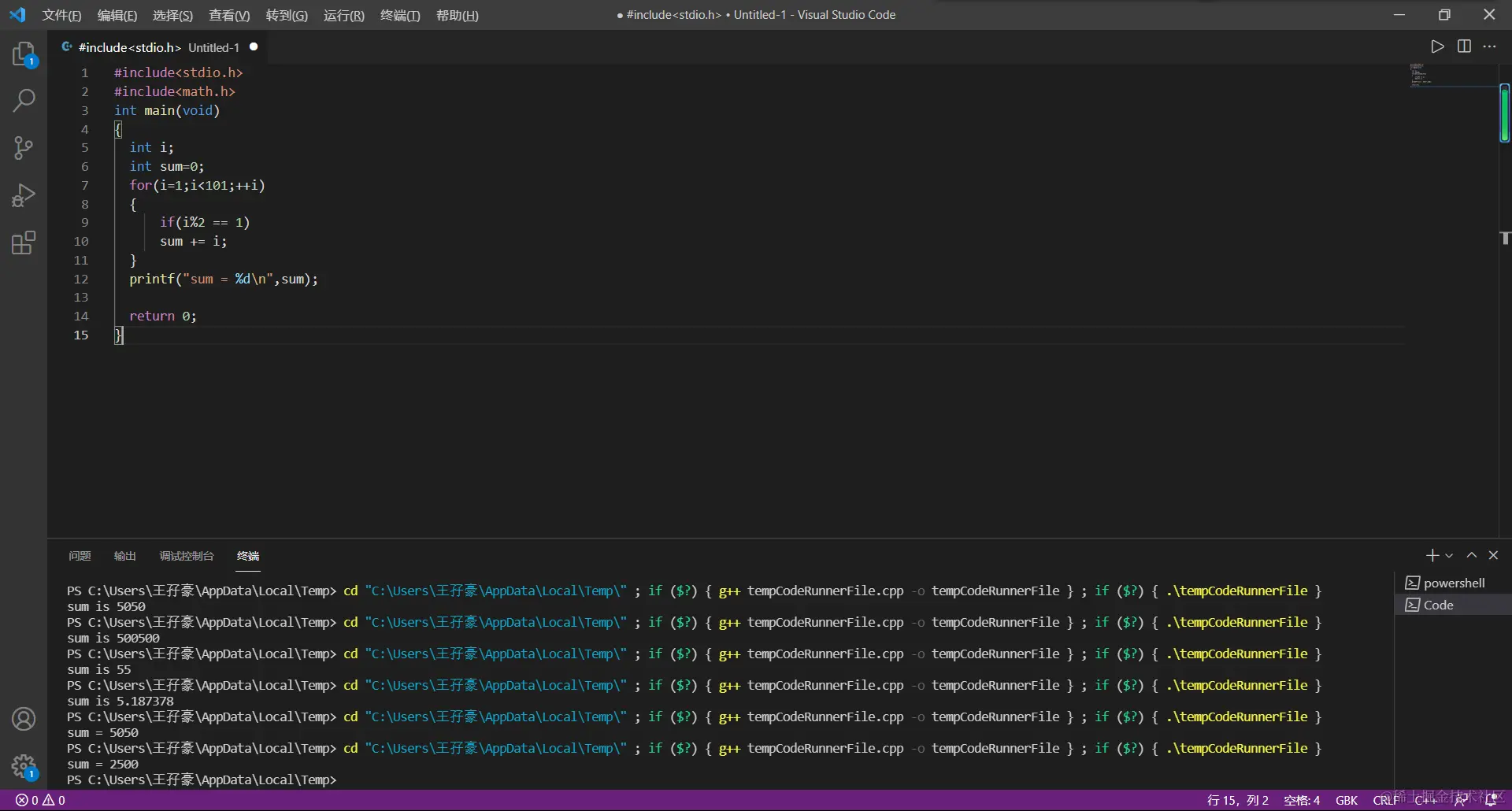The image size is (1512, 811).
Task: Click the int main(void) line
Action: pos(167,110)
